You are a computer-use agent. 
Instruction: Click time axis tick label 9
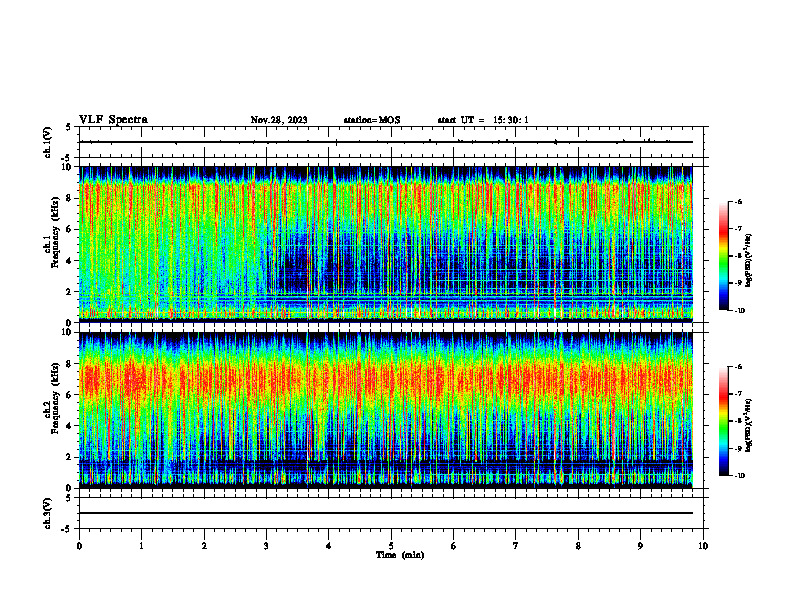coord(640,546)
